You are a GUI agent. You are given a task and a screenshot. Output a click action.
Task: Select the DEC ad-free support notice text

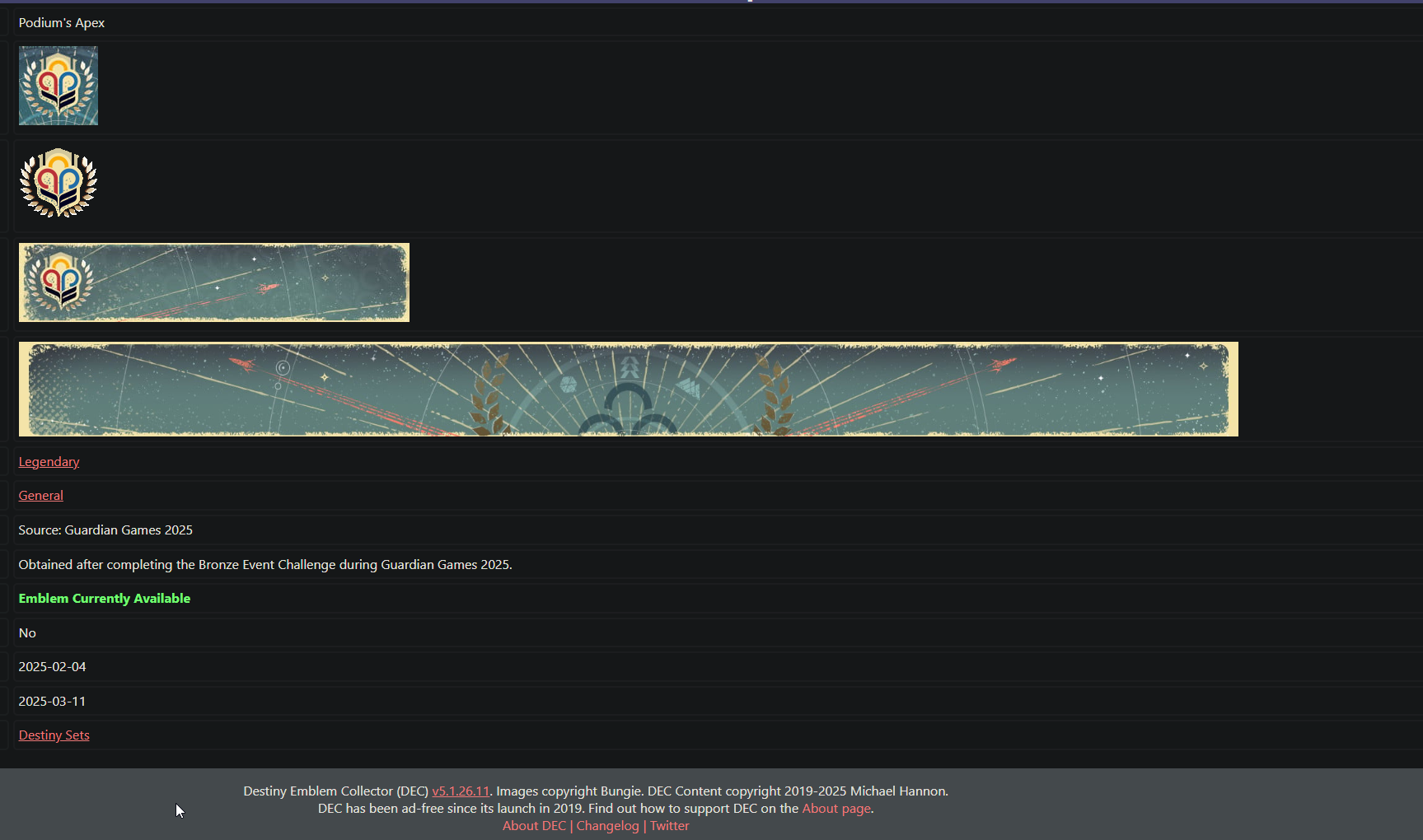(596, 809)
